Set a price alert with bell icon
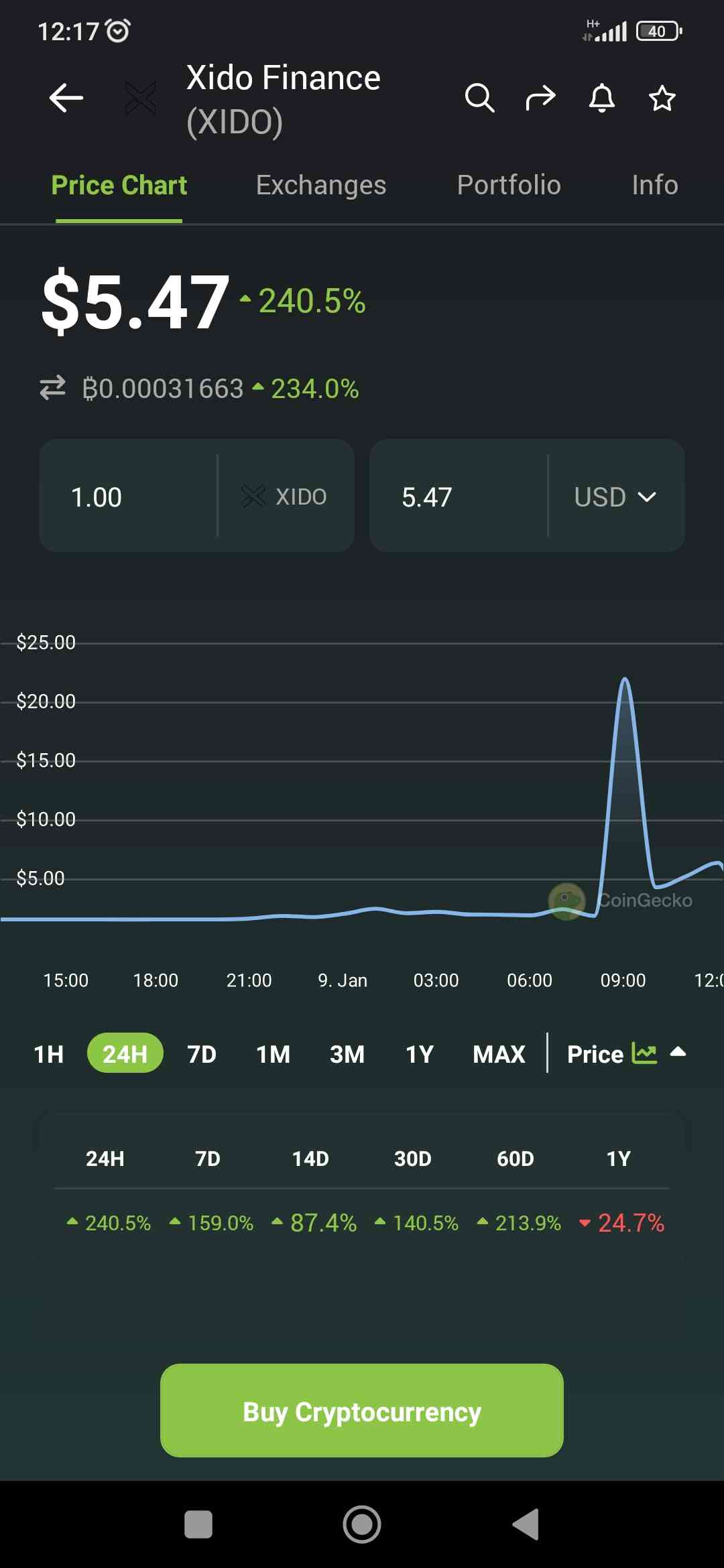This screenshot has width=724, height=1568. click(x=601, y=99)
